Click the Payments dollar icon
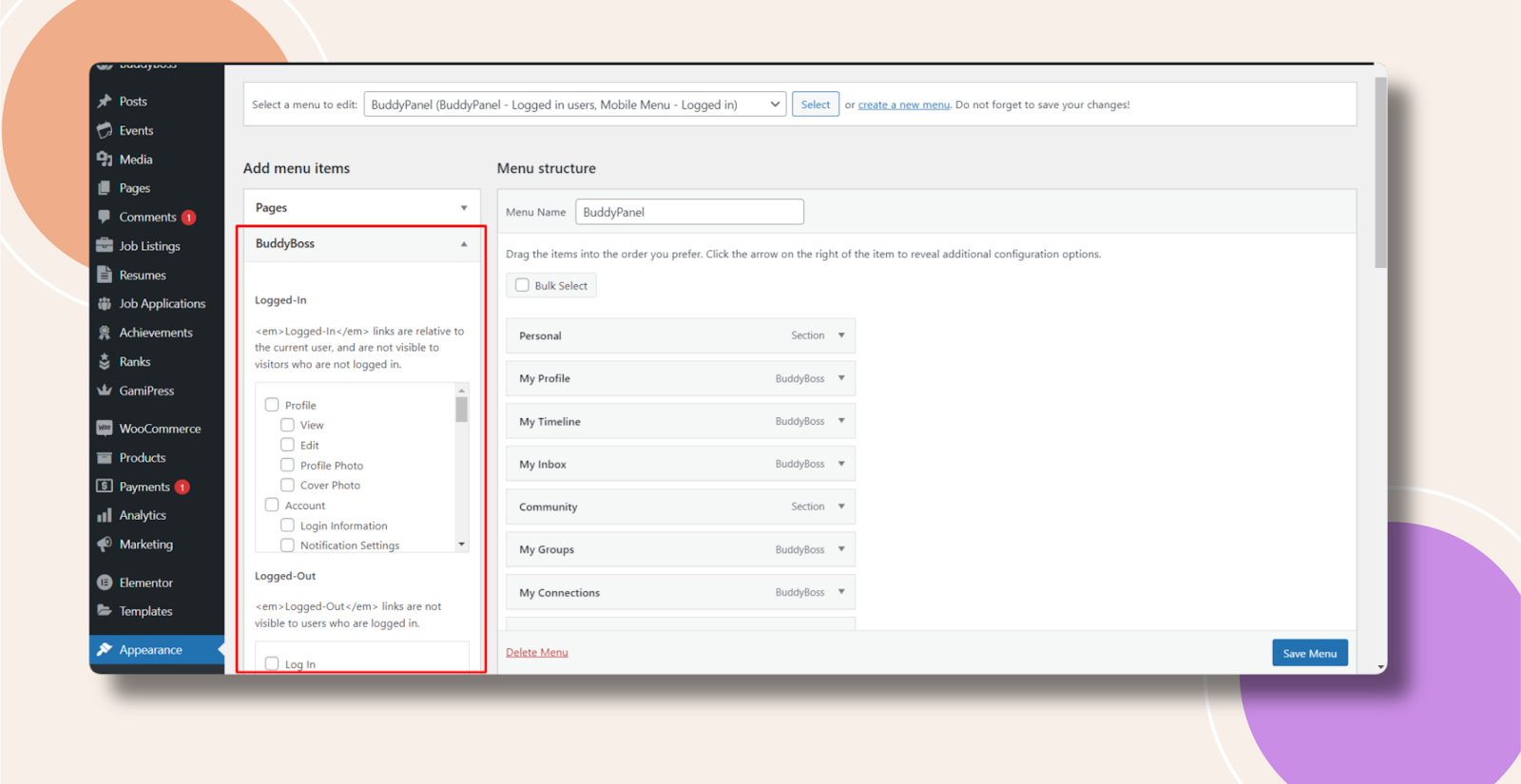Image resolution: width=1521 pixels, height=784 pixels. pyautogui.click(x=105, y=487)
